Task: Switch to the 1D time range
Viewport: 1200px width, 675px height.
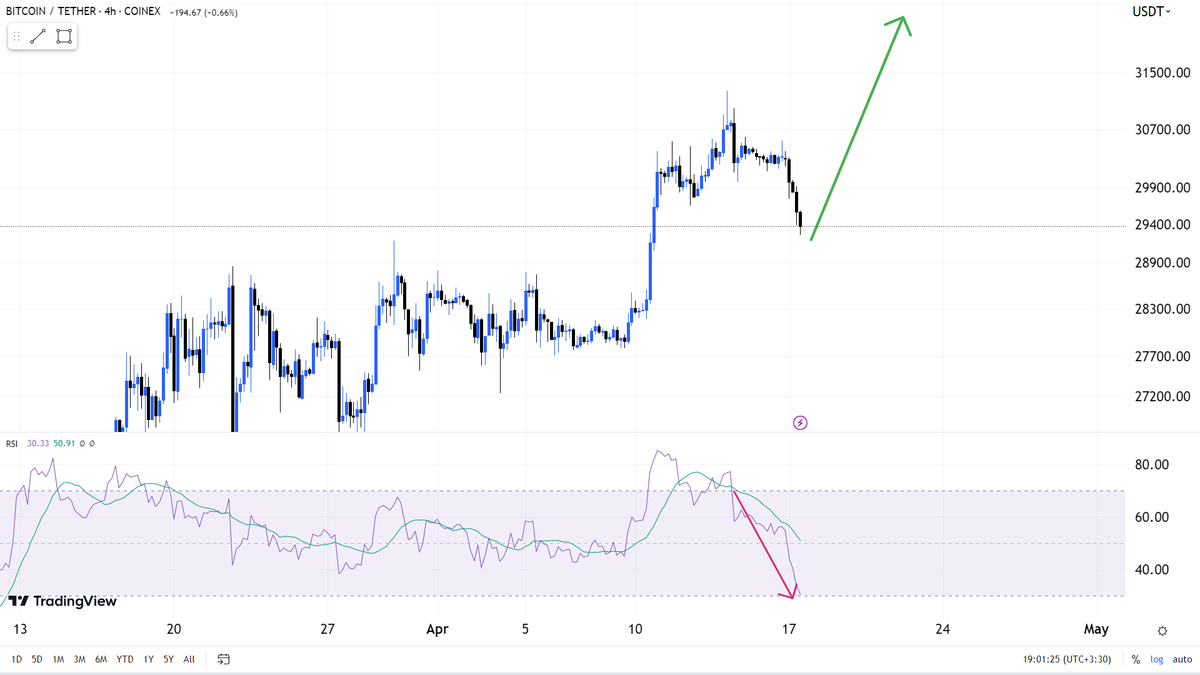Action: pos(16,659)
